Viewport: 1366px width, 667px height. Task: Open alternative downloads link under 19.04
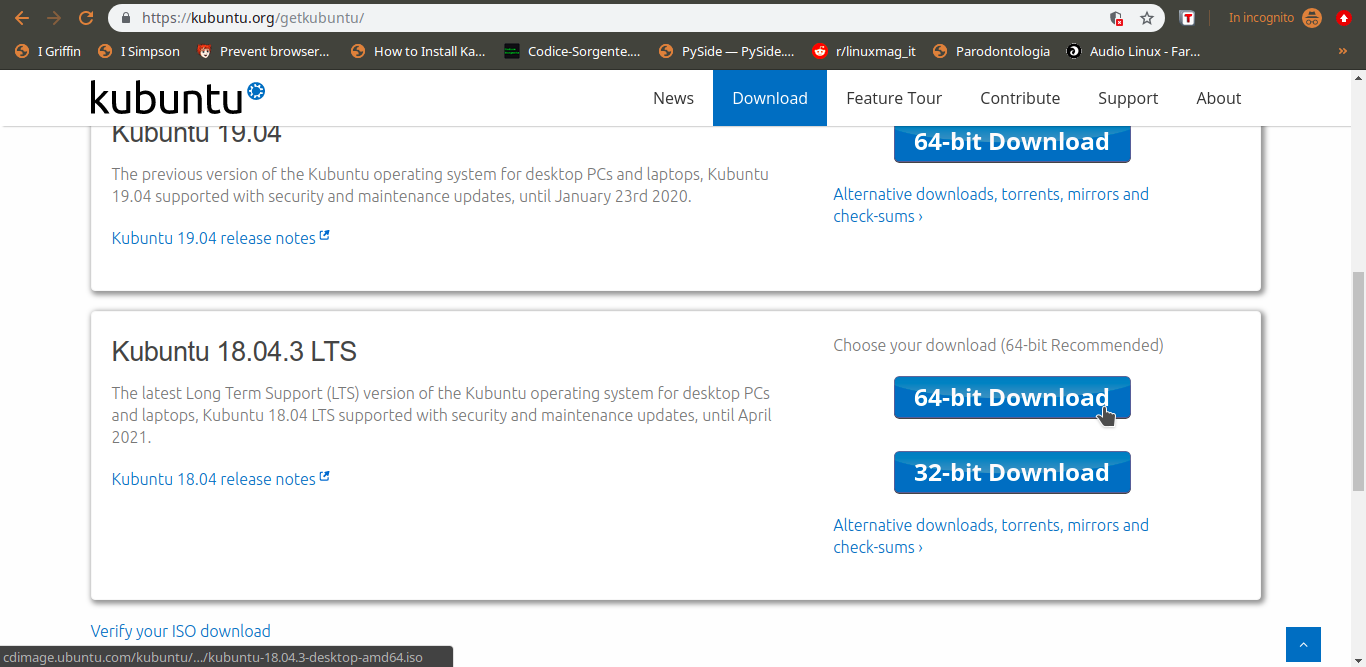point(991,205)
